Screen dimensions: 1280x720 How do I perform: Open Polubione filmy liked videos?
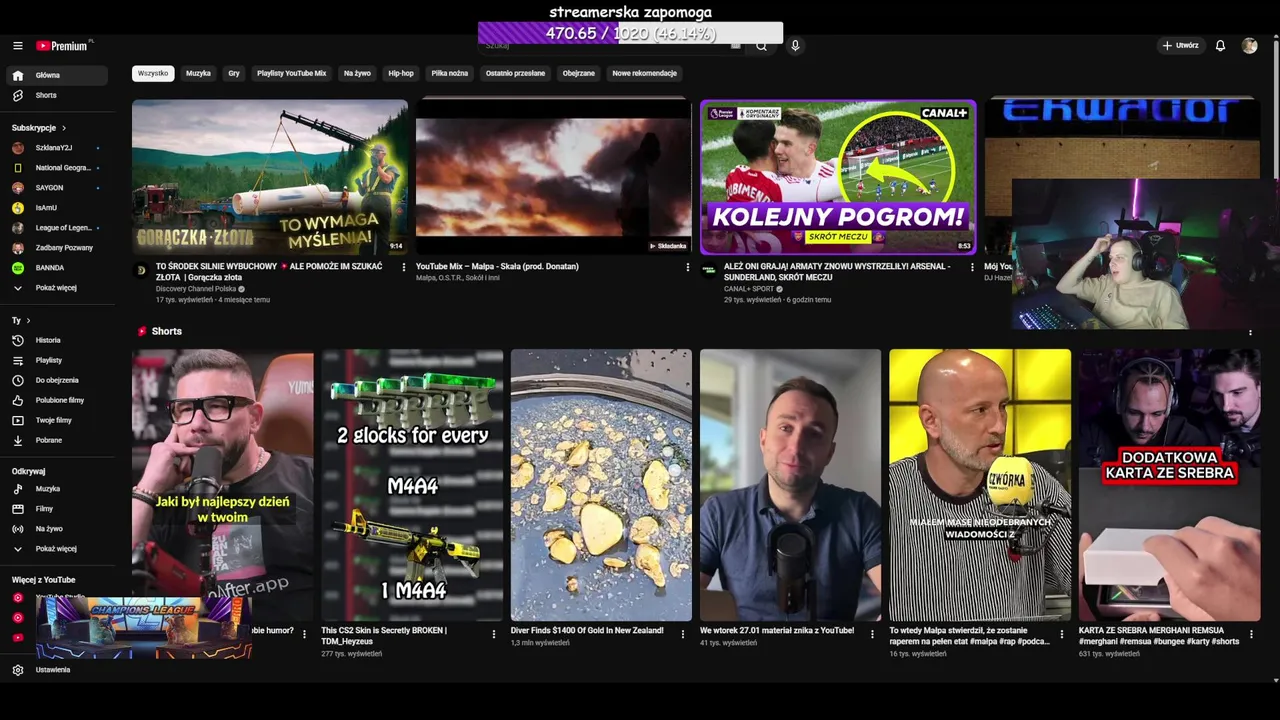[59, 400]
